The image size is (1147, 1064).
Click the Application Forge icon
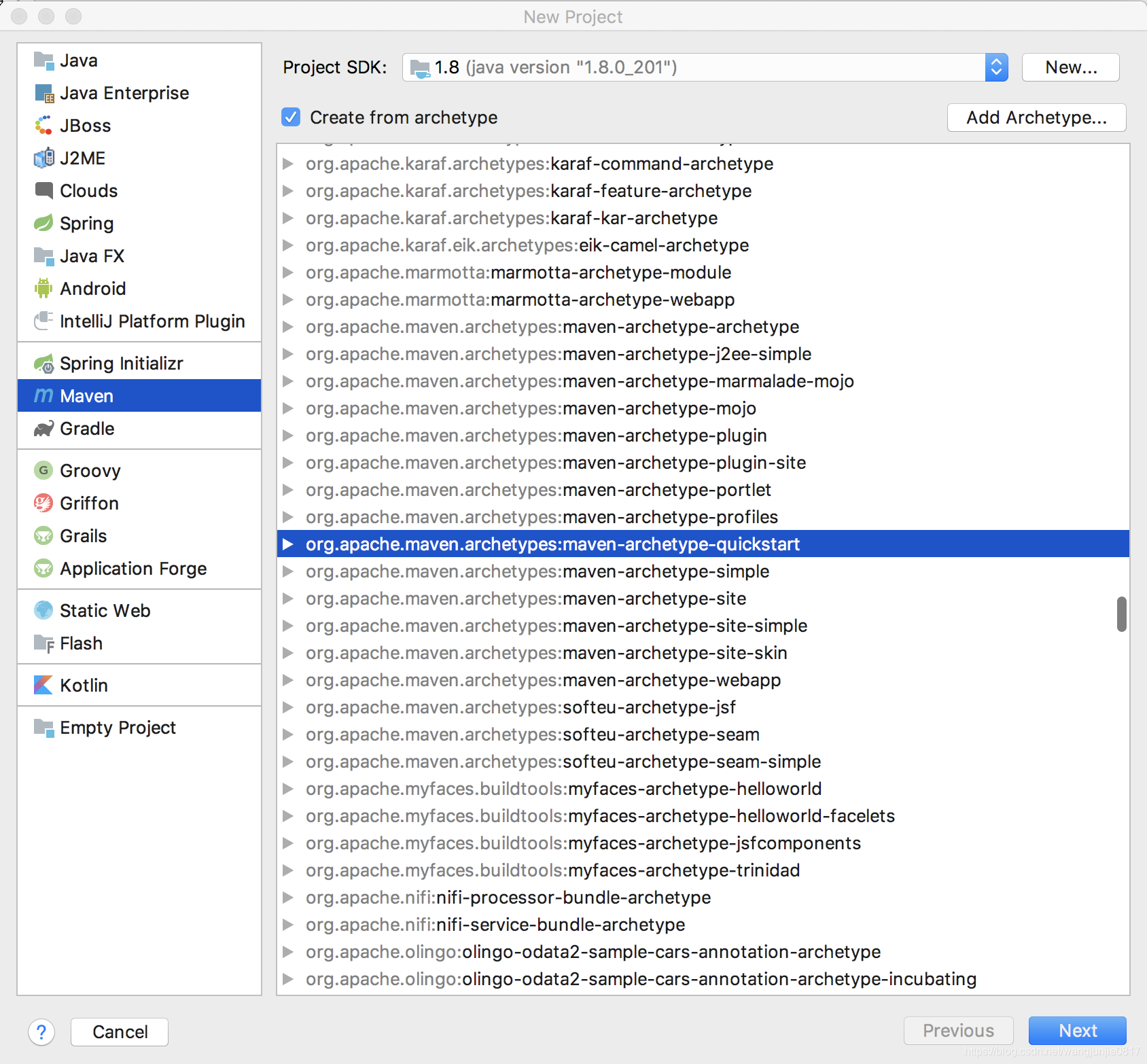click(43, 568)
